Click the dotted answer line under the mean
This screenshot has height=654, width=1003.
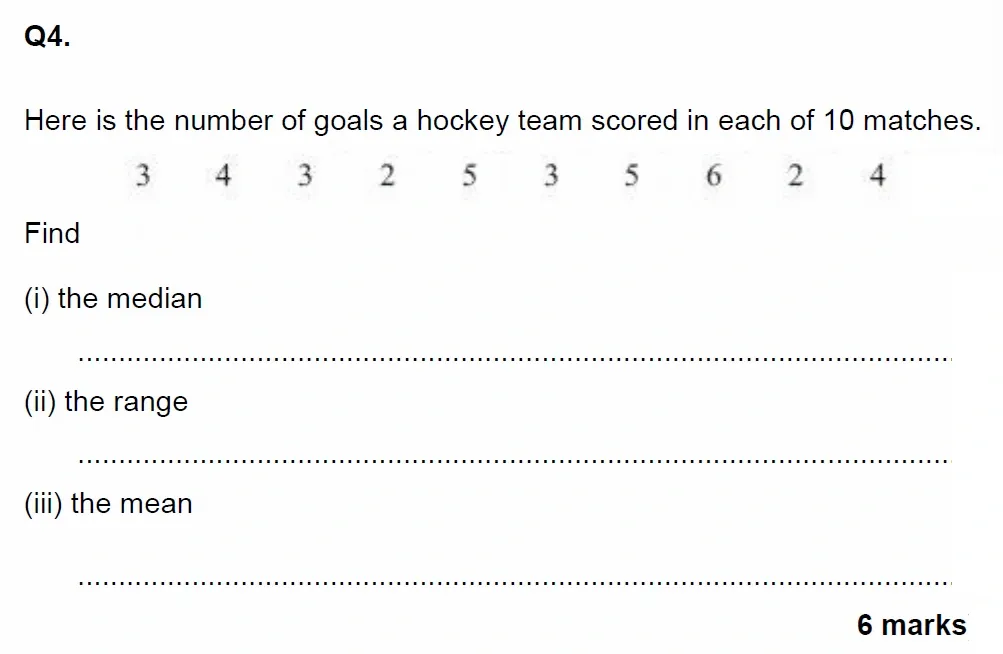514,580
